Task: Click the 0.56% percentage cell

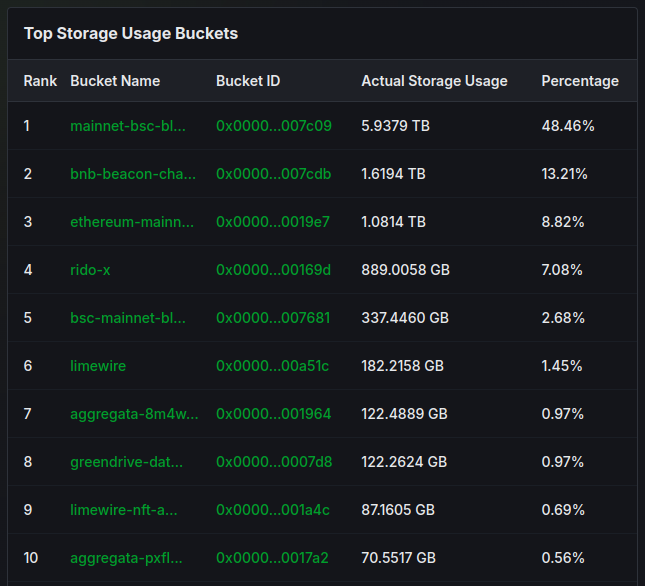Action: coord(563,558)
